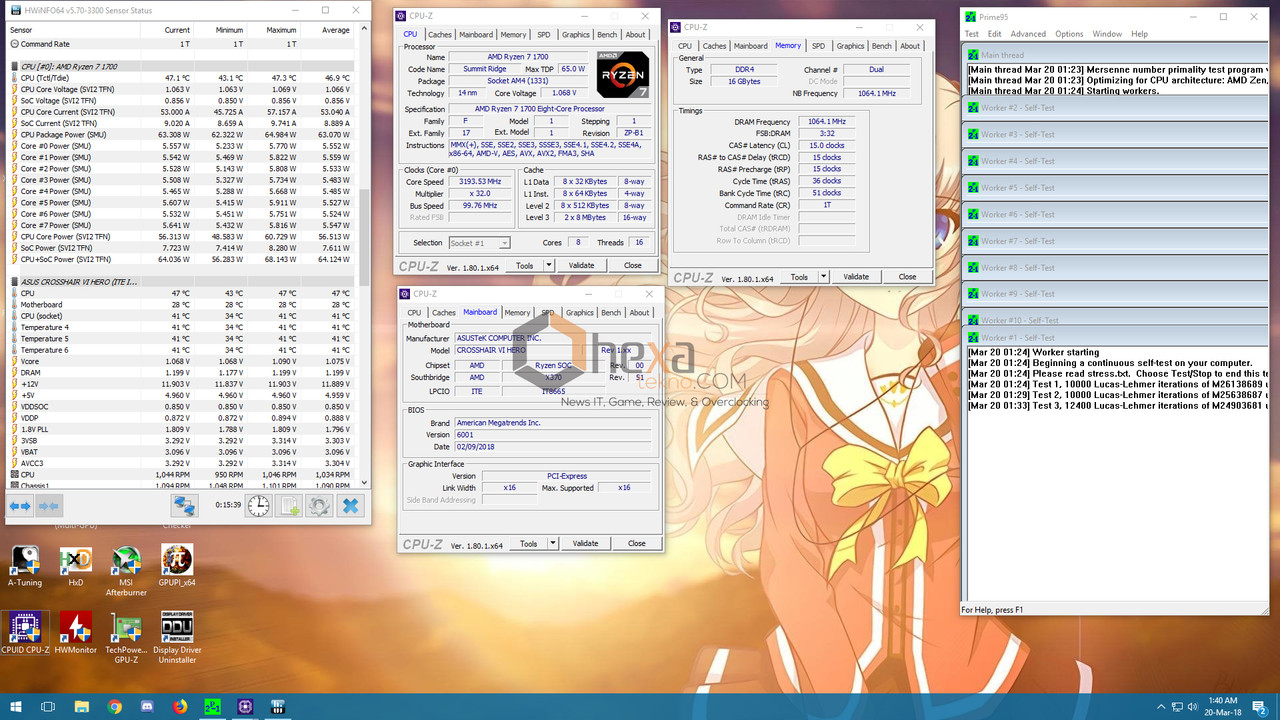Select CPUID CPU-Z desktop shortcut
The width and height of the screenshot is (1280, 720).
point(25,633)
